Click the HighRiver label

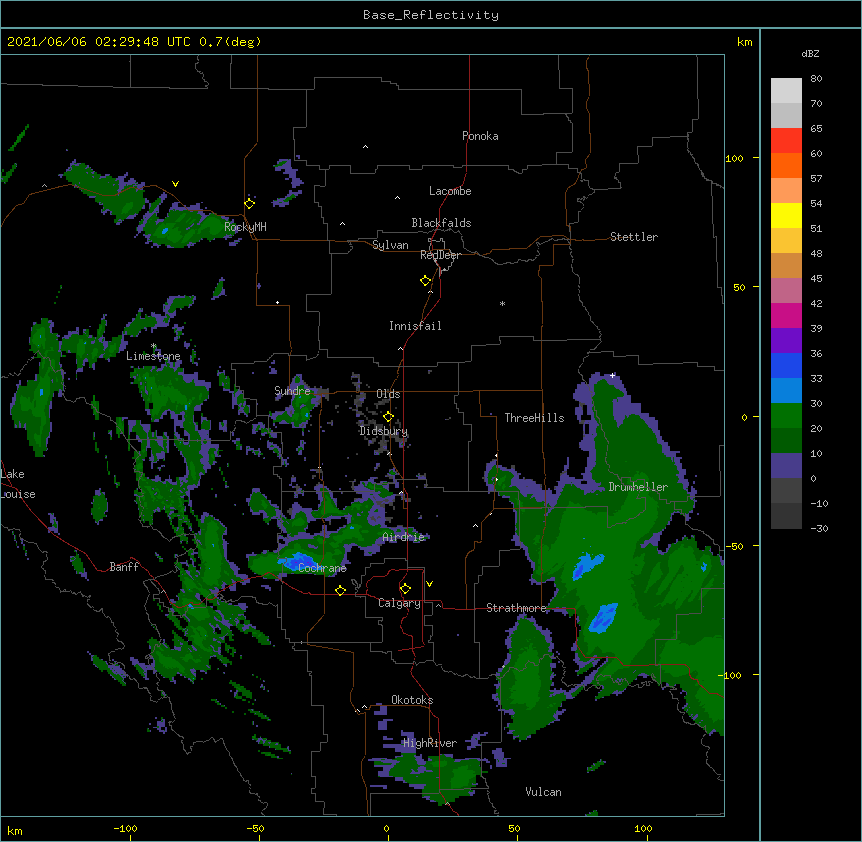click(x=430, y=743)
